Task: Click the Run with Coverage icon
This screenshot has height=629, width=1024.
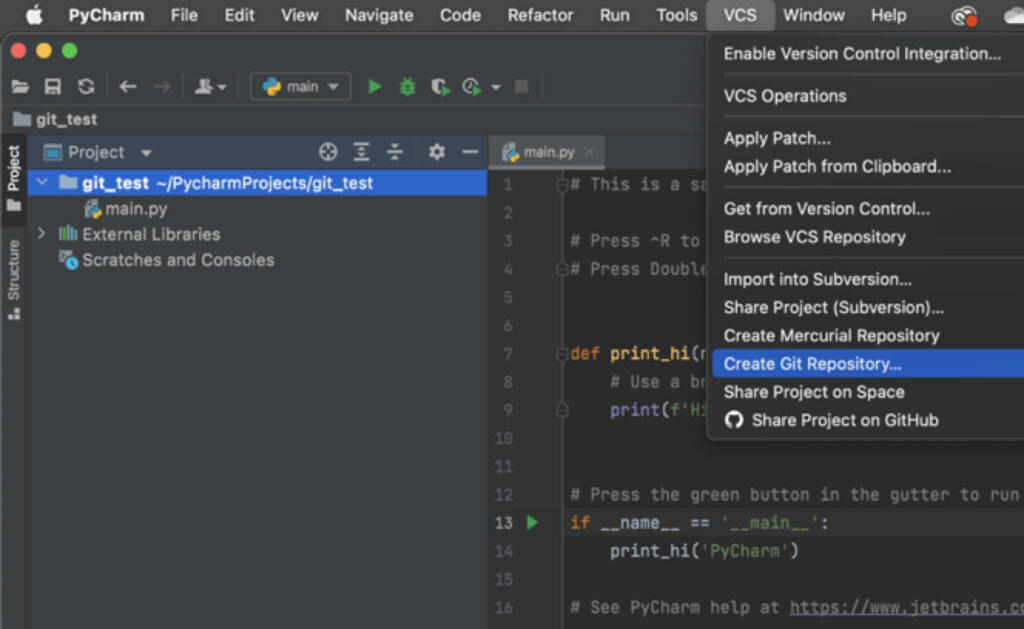Action: 441,86
